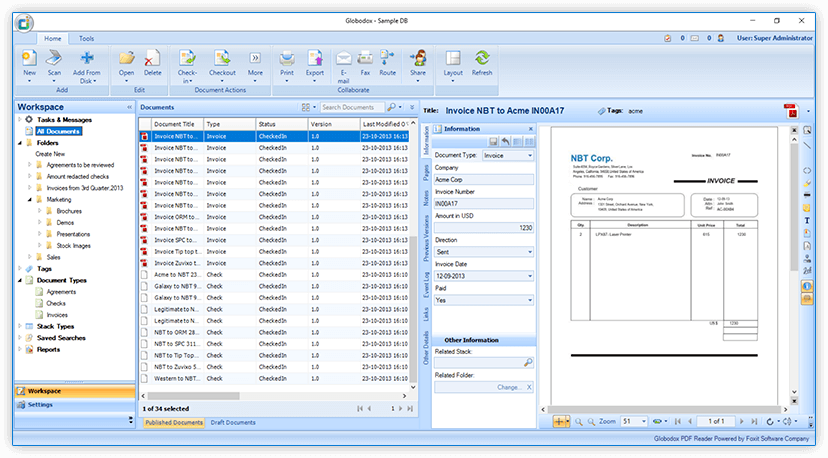Click the Delete document icon
The image size is (828, 458).
pyautogui.click(x=152, y=58)
